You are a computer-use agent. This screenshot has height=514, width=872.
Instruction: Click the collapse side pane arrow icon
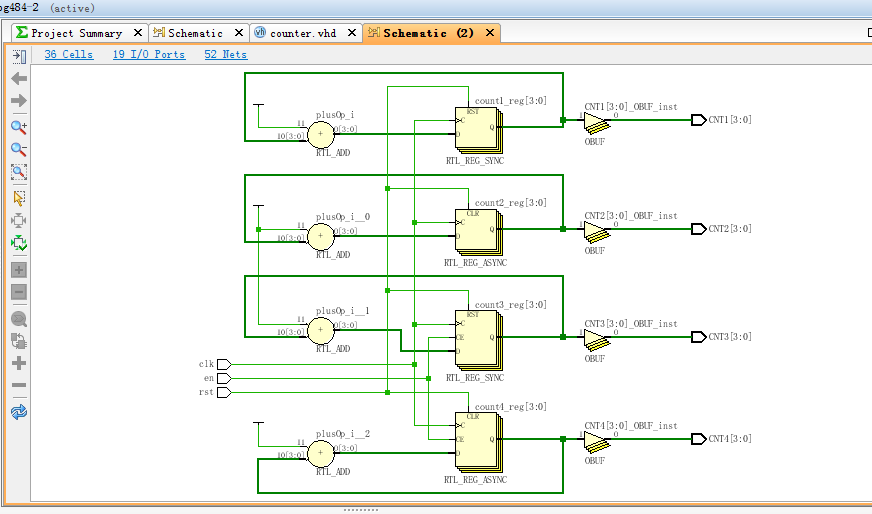19,56
